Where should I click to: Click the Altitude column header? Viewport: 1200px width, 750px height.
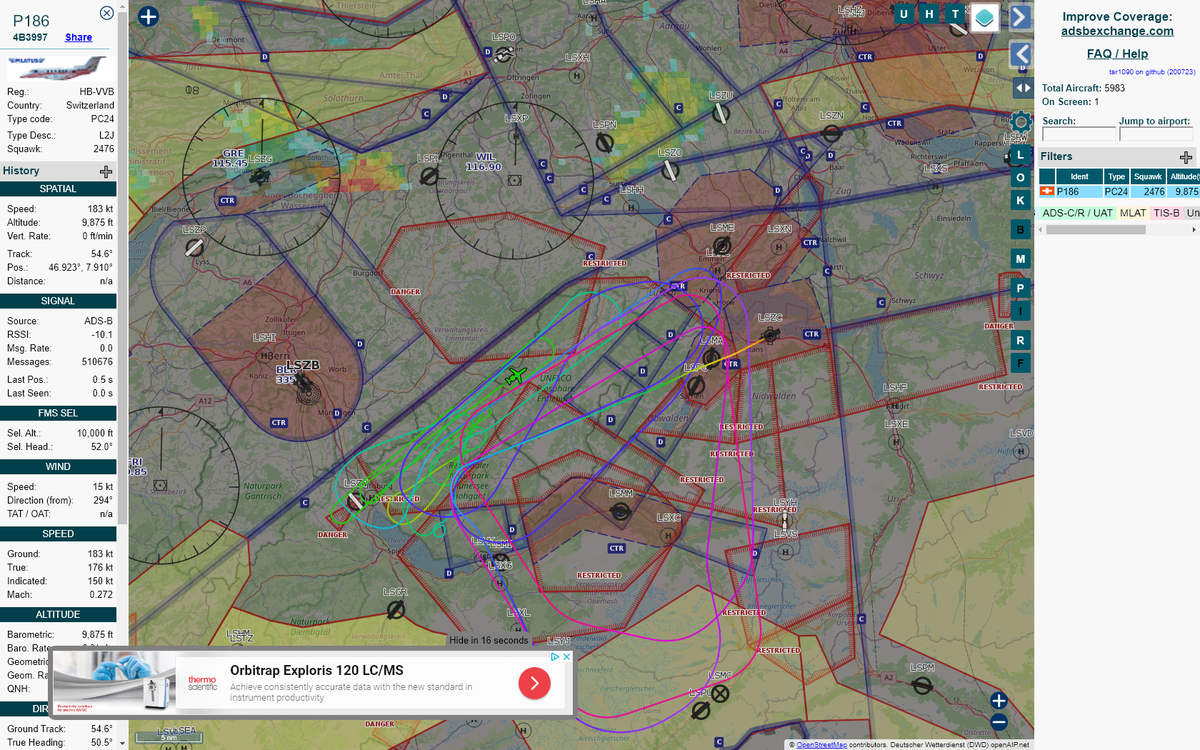1182,176
